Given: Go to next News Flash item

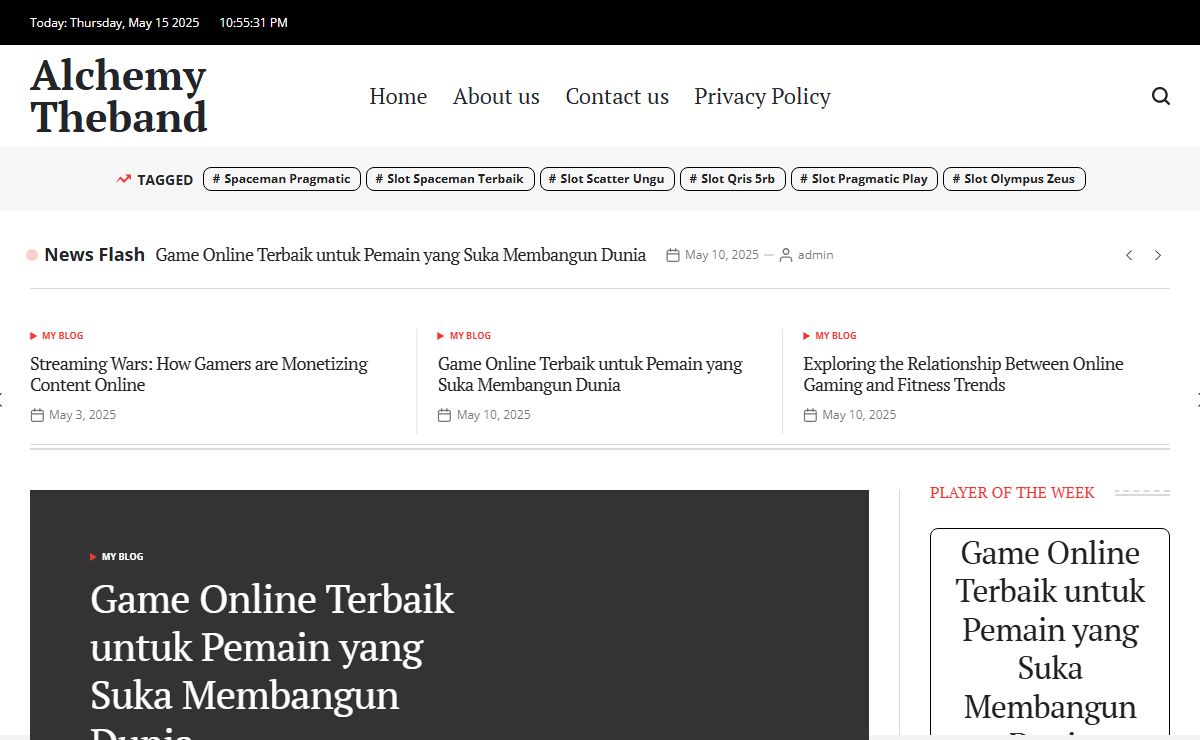Looking at the screenshot, I should pos(1158,255).
